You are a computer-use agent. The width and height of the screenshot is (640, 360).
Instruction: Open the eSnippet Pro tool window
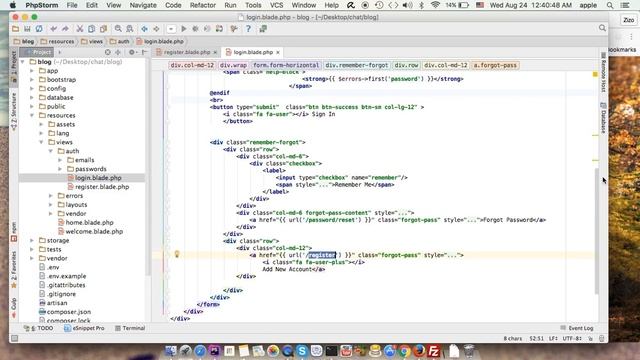click(84, 328)
